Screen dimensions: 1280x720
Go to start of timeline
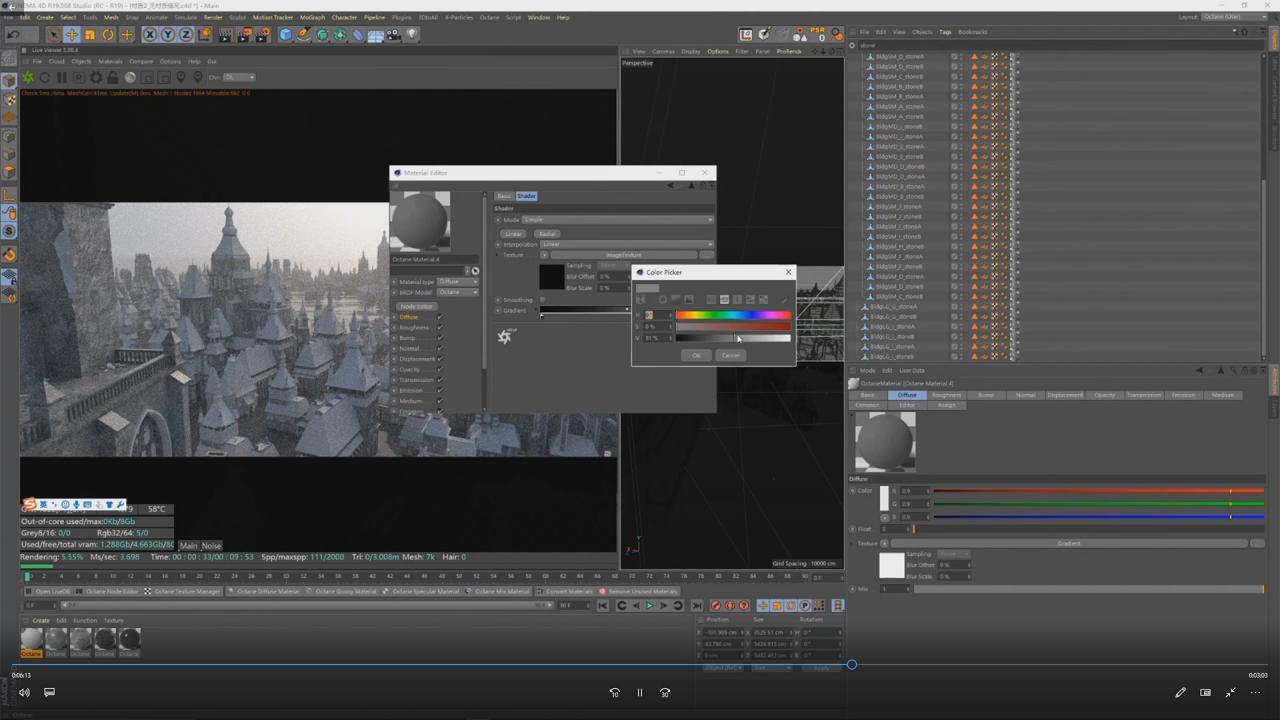[603, 605]
